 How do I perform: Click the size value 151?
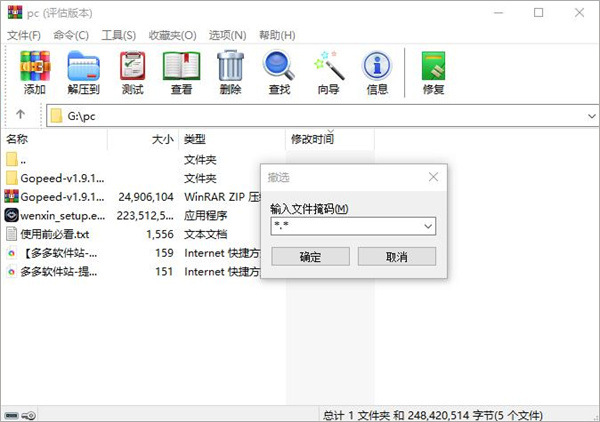coord(164,272)
